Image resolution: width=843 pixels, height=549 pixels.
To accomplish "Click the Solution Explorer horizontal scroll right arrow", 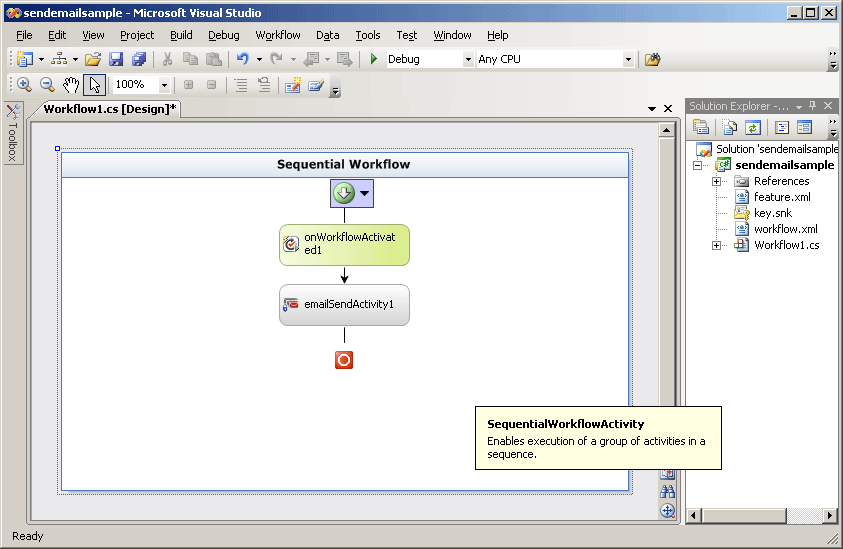I will pos(830,516).
